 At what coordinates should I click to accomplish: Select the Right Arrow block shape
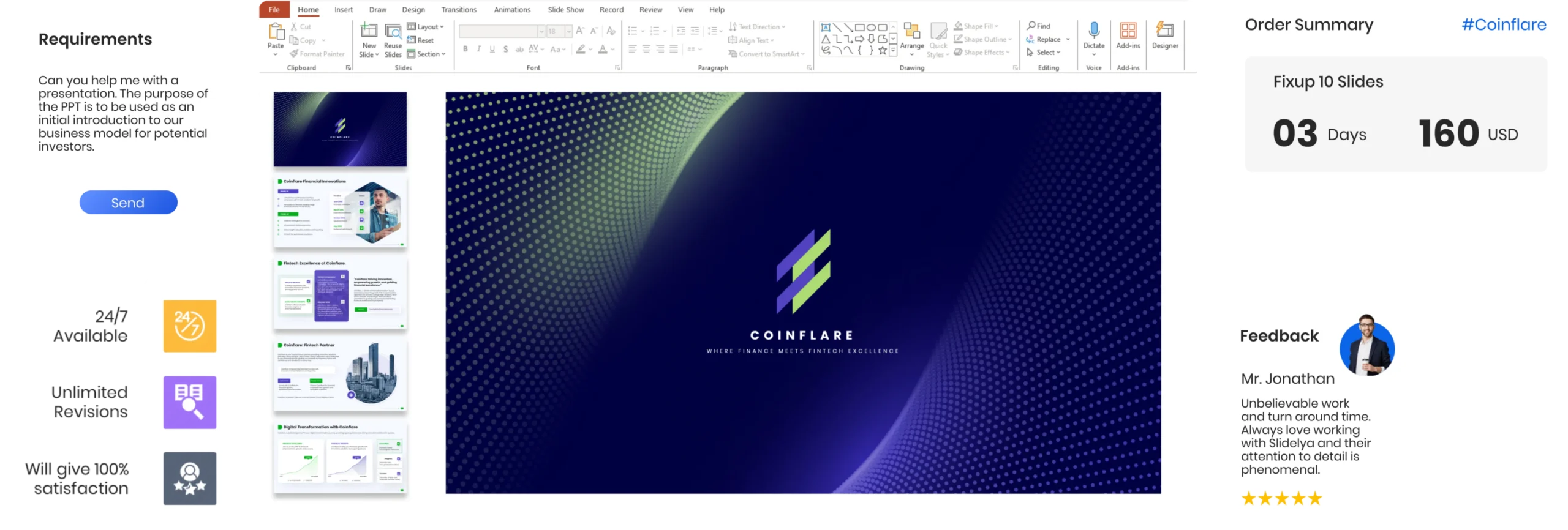pos(860,39)
